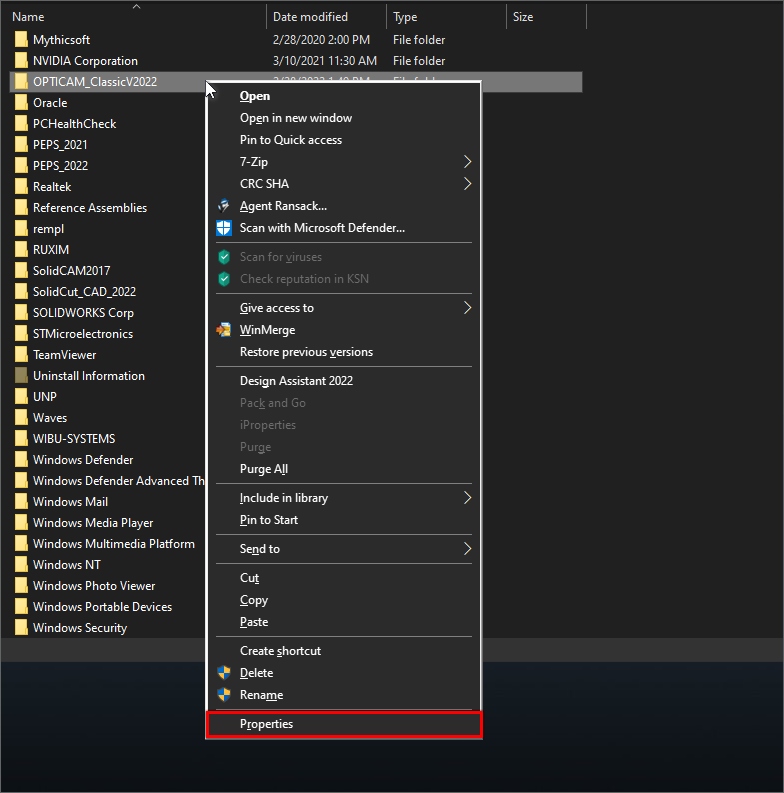784x793 pixels.
Task: Click the SOLIDWORKS Corp folder icon
Action: tap(21, 313)
